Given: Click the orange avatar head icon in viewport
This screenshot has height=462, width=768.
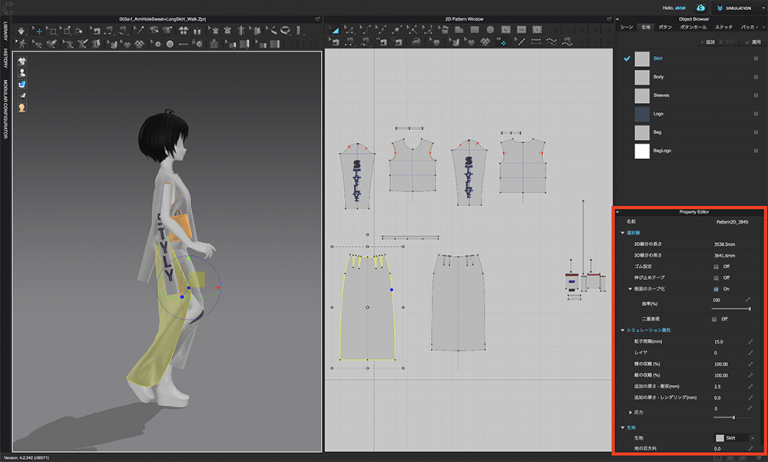Looking at the screenshot, I should click(x=22, y=108).
